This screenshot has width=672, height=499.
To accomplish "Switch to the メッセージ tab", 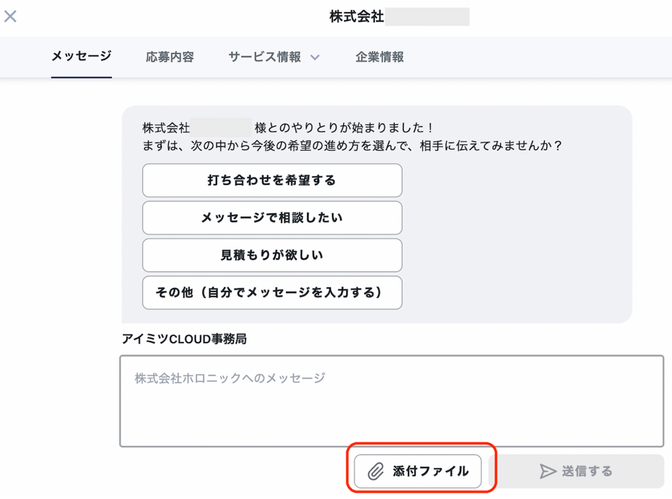I will tap(81, 57).
